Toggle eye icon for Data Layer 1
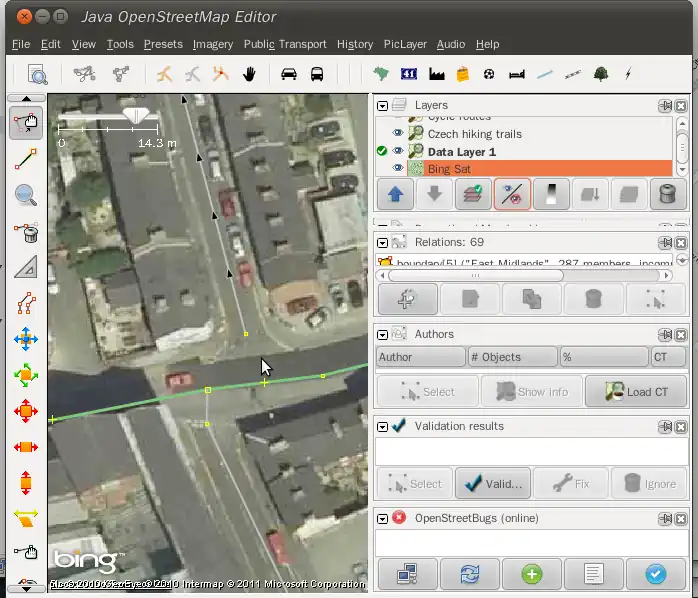The width and height of the screenshot is (698, 598). pyautogui.click(x=398, y=151)
